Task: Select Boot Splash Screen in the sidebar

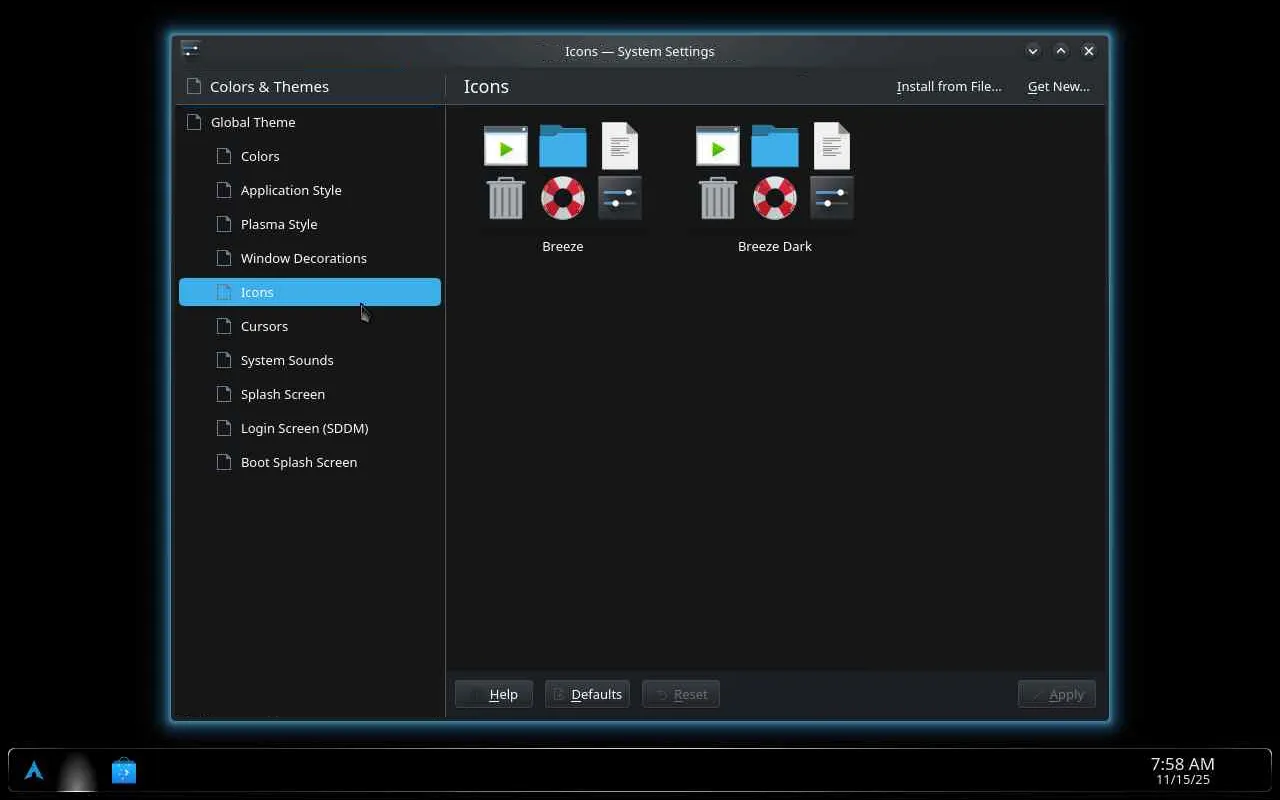Action: tap(310, 462)
